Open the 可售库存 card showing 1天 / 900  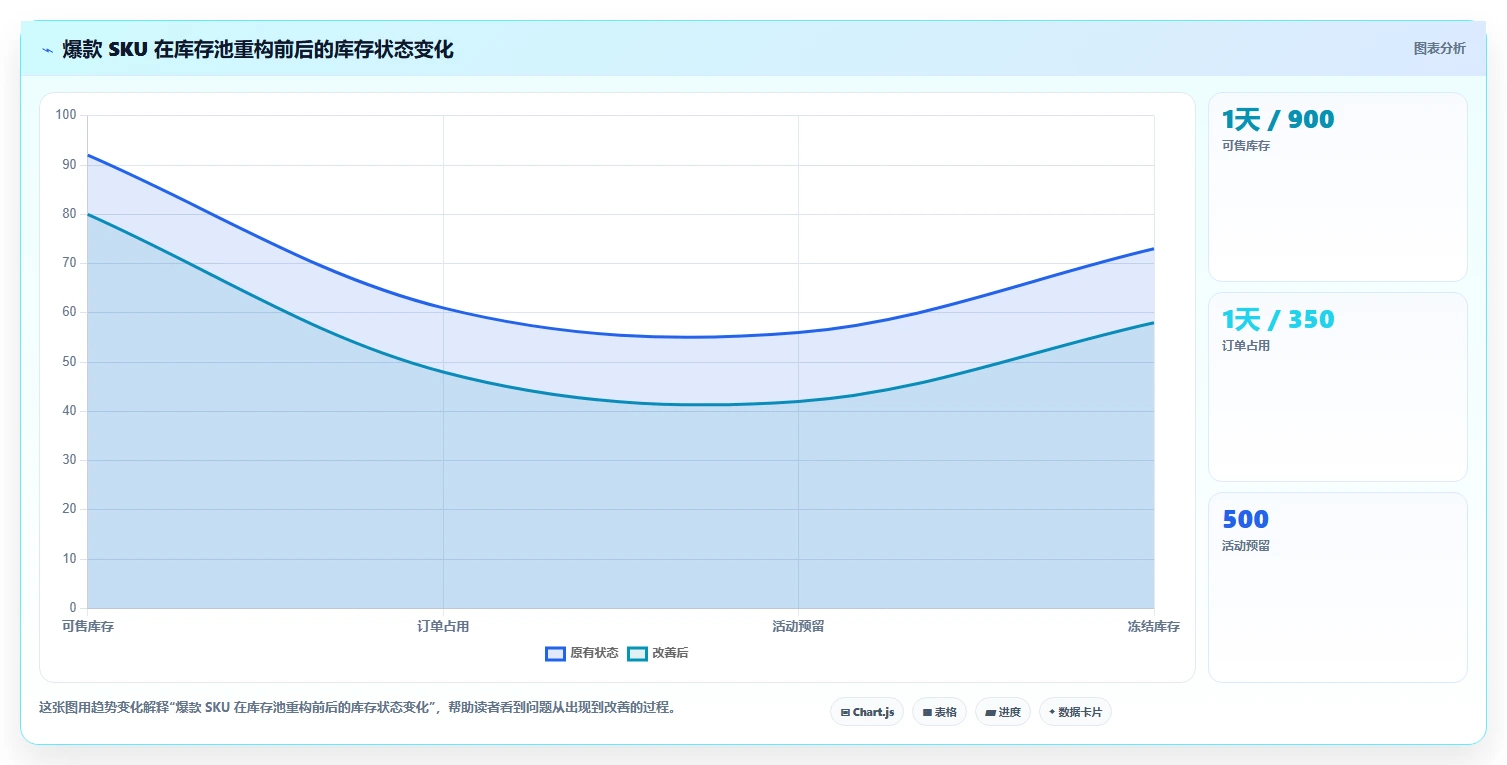1338,187
